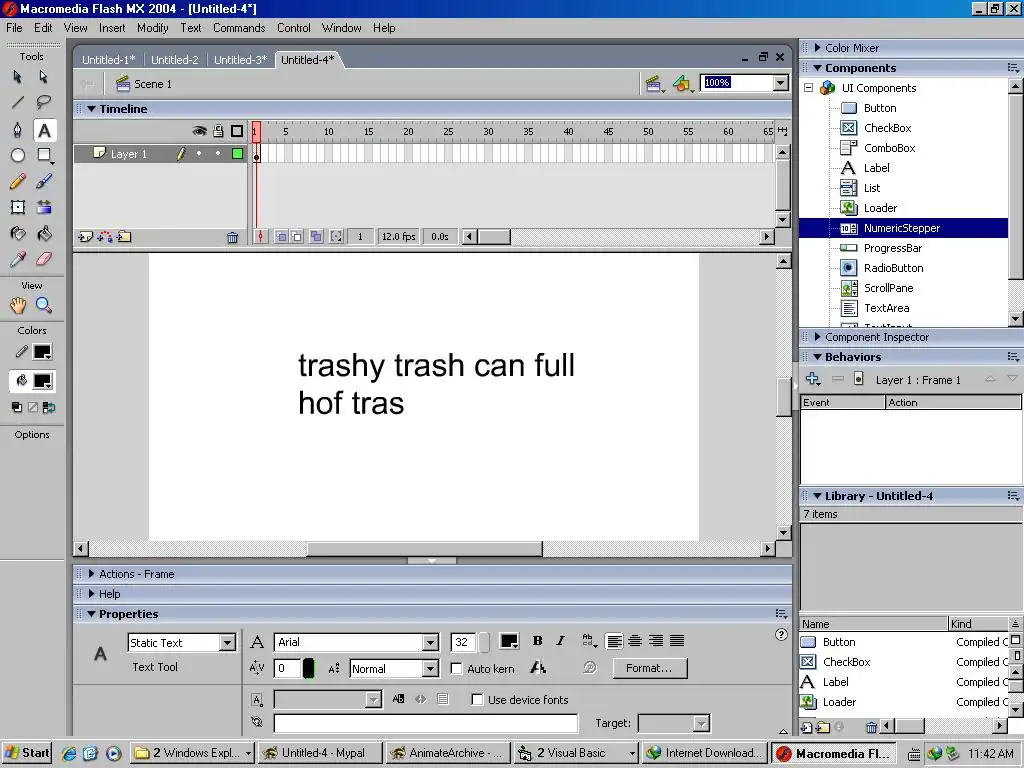Open the Static Text type dropdown
This screenshot has width=1024, height=768.
[227, 643]
